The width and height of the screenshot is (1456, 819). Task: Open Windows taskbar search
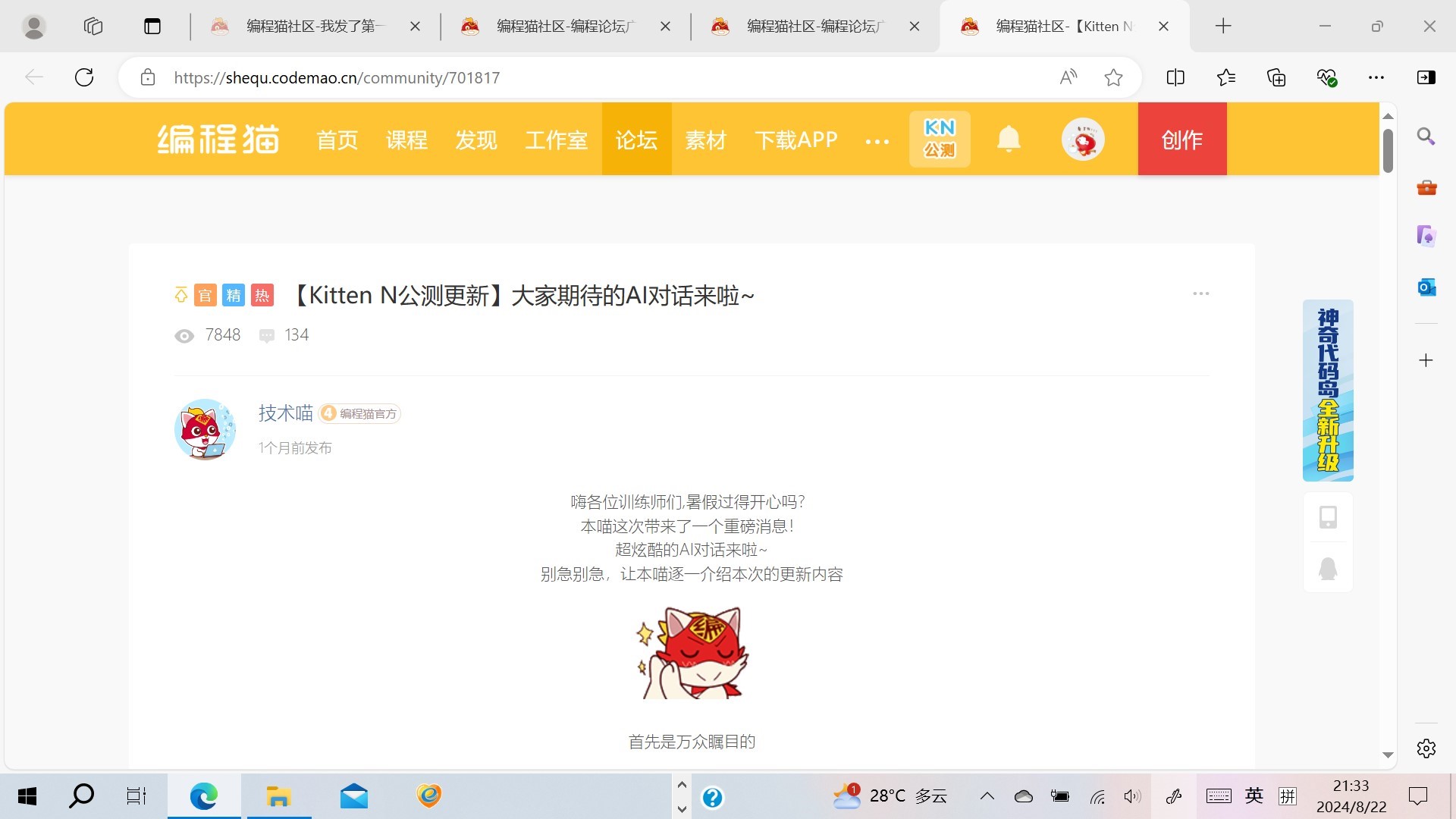point(81,796)
